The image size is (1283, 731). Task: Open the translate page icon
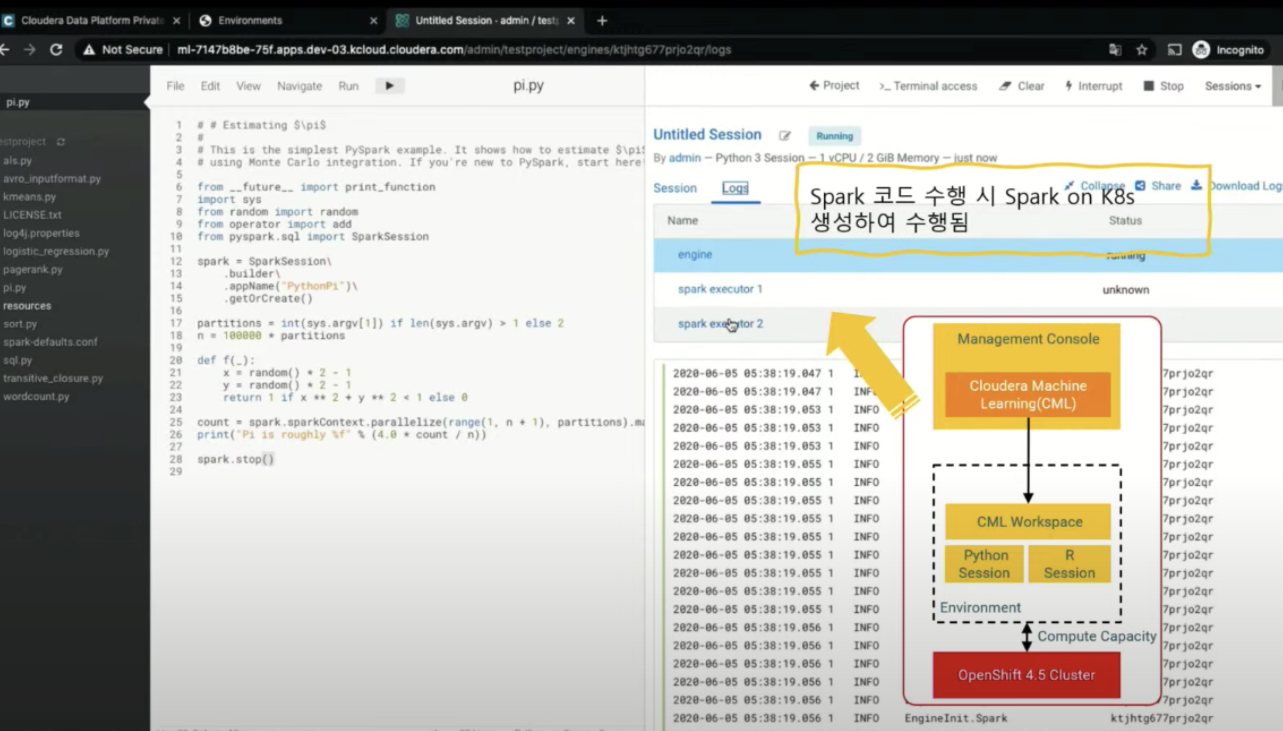tap(1115, 50)
